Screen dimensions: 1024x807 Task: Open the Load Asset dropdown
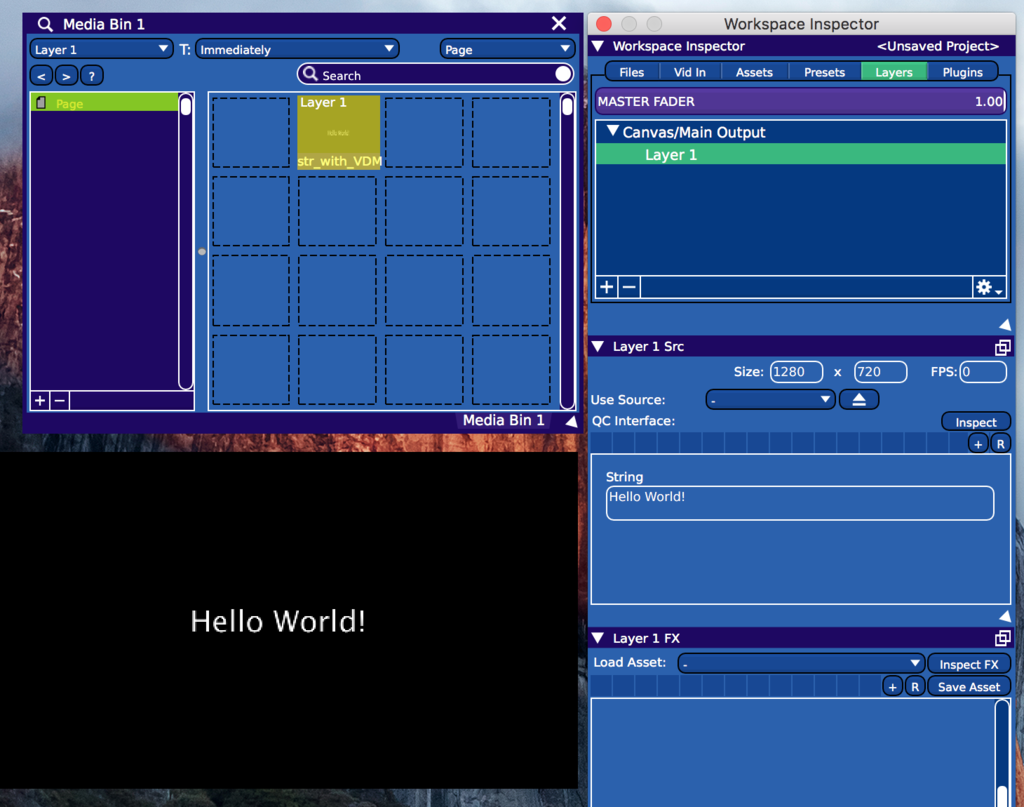pos(801,663)
